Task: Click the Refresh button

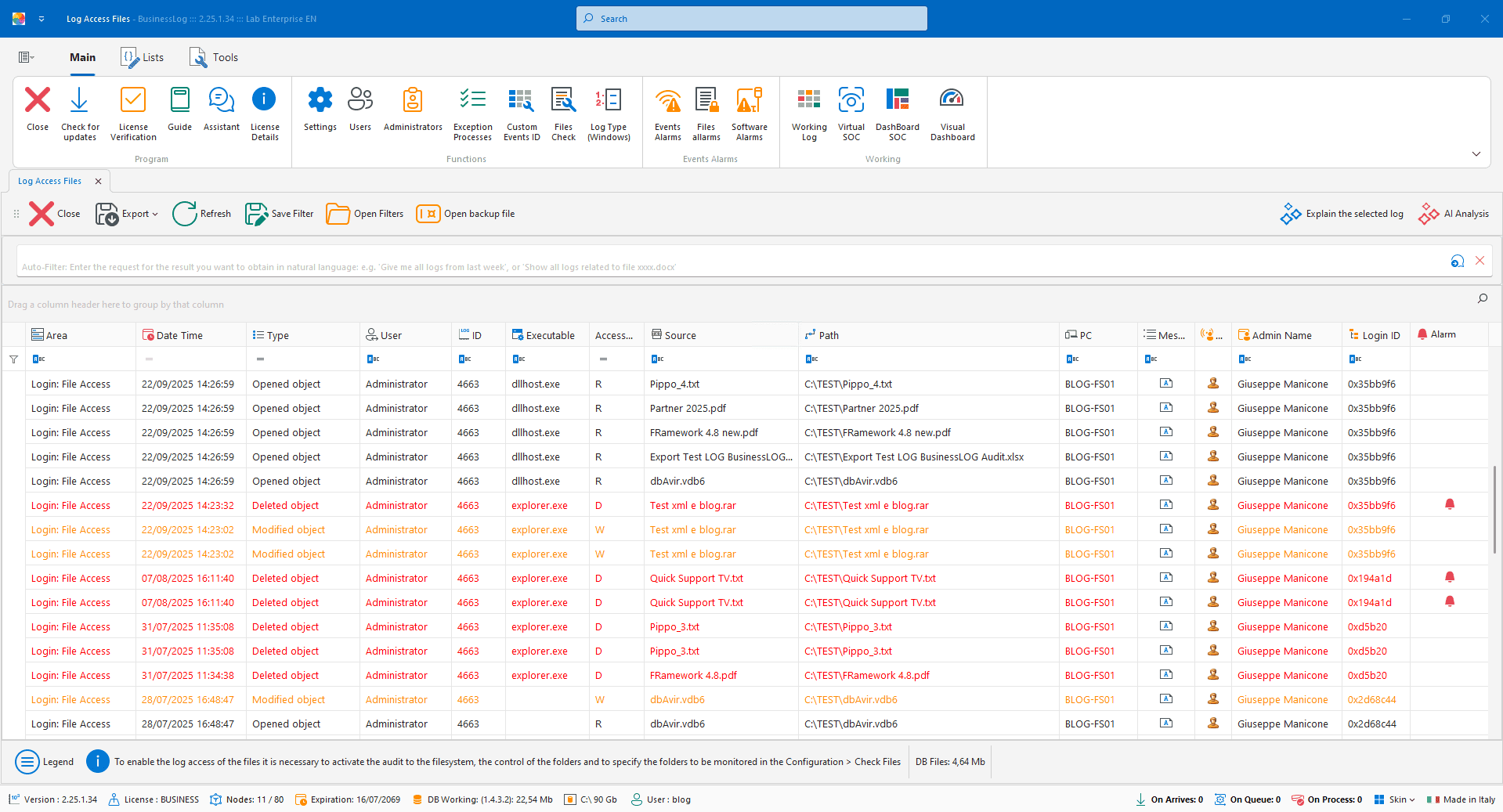Action: tap(202, 214)
